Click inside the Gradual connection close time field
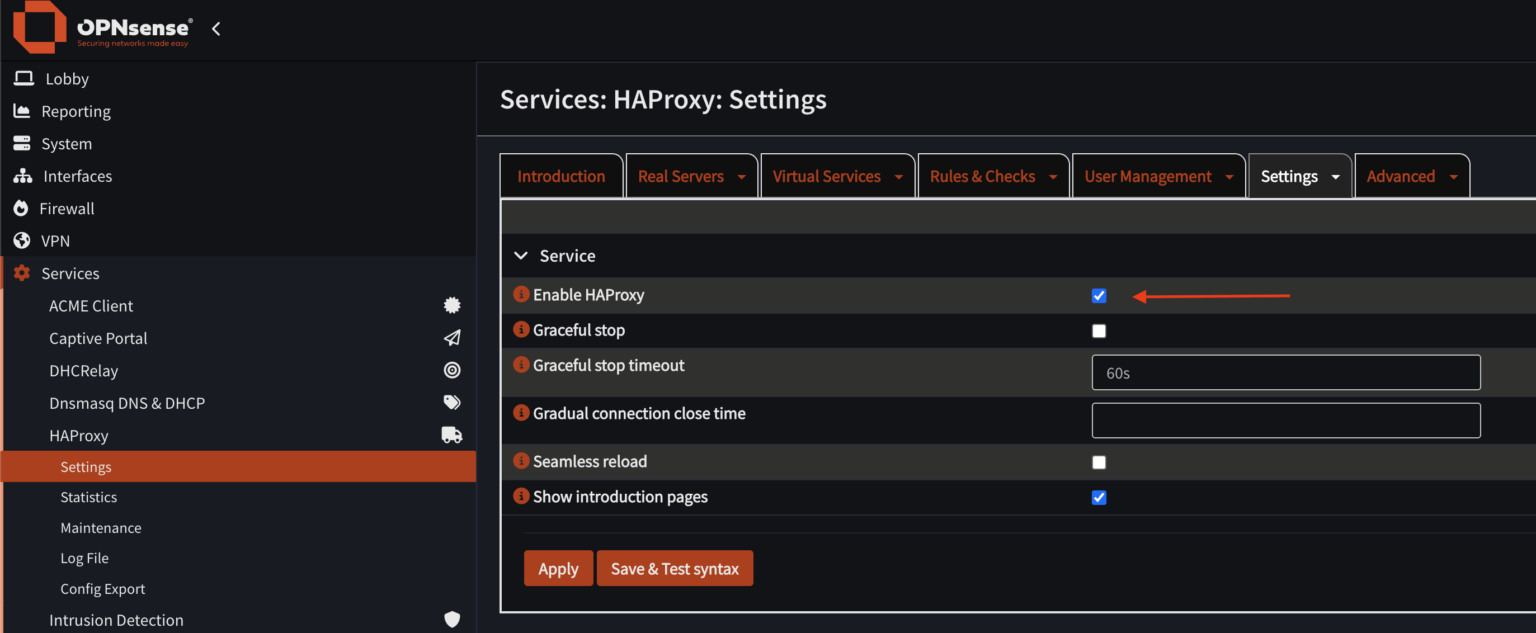Viewport: 1536px width, 633px height. [1285, 420]
